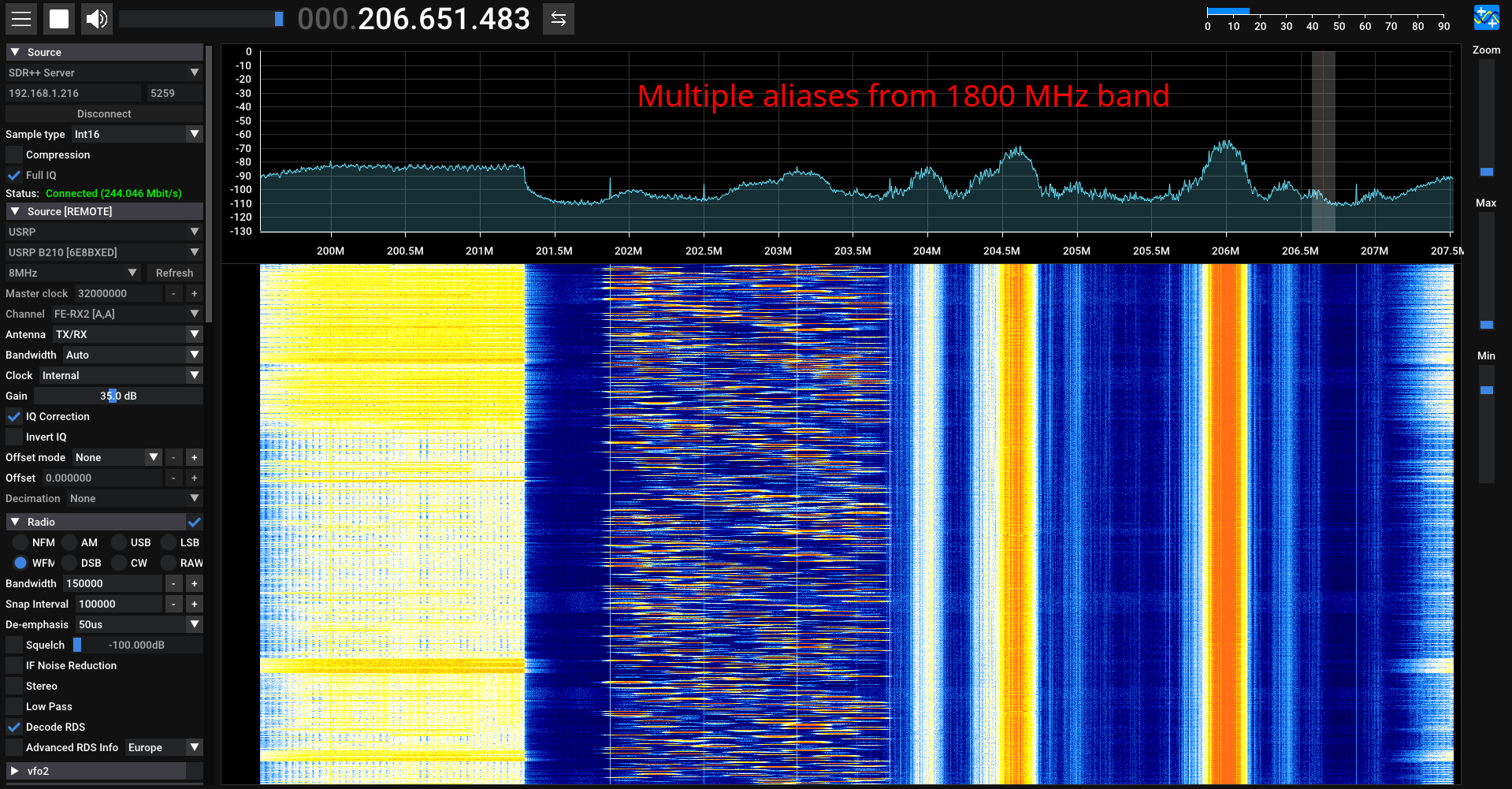Open the De-emphasis 50us dropdown
The width and height of the screenshot is (1512, 789).
139,624
